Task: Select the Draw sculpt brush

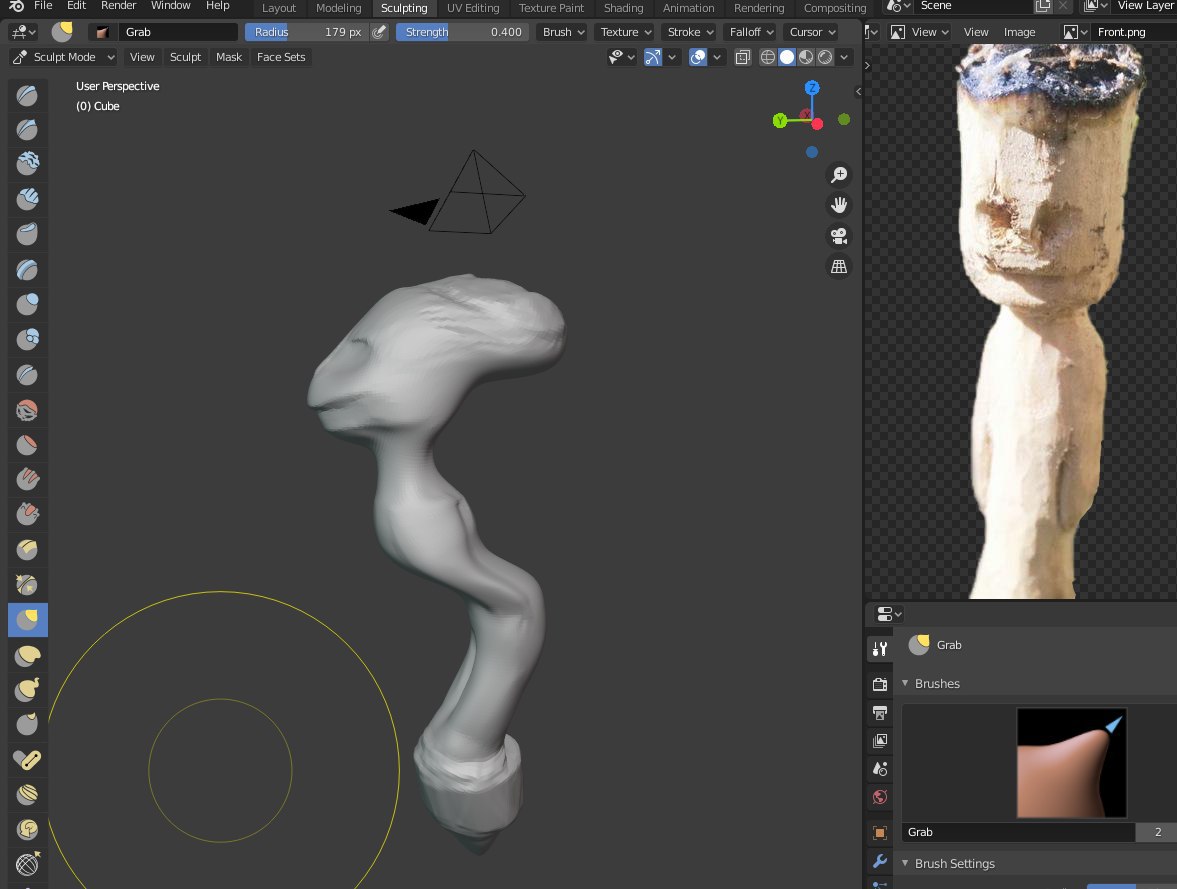Action: point(28,95)
